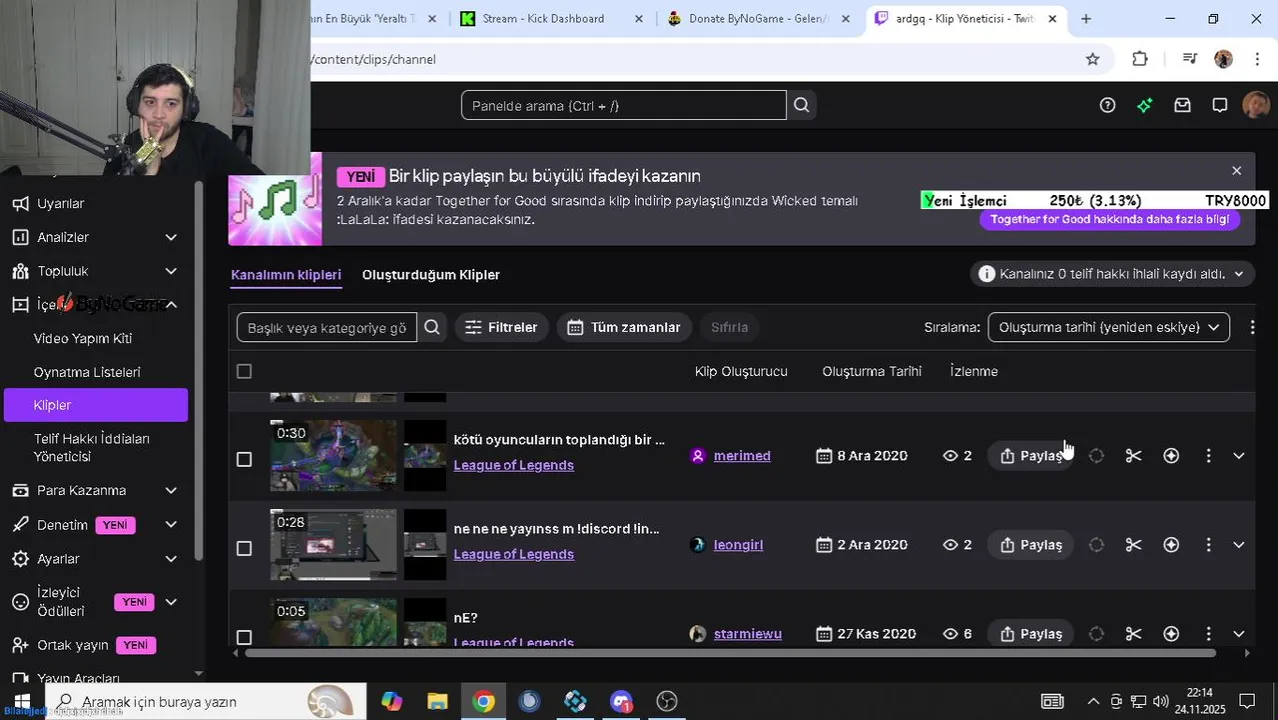The height and width of the screenshot is (720, 1278).
Task: Open the inbox mail icon in header
Action: pos(1182,105)
